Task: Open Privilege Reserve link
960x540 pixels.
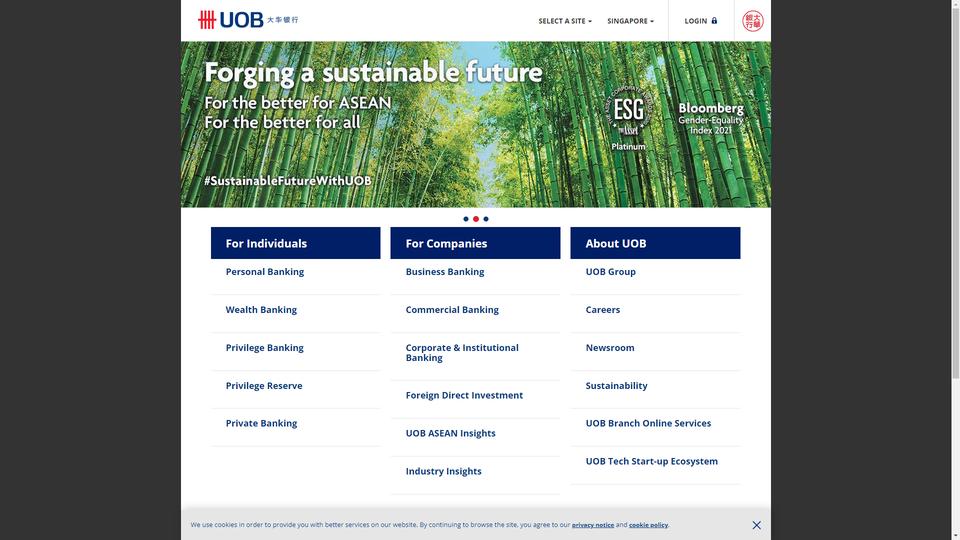Action: (x=264, y=386)
